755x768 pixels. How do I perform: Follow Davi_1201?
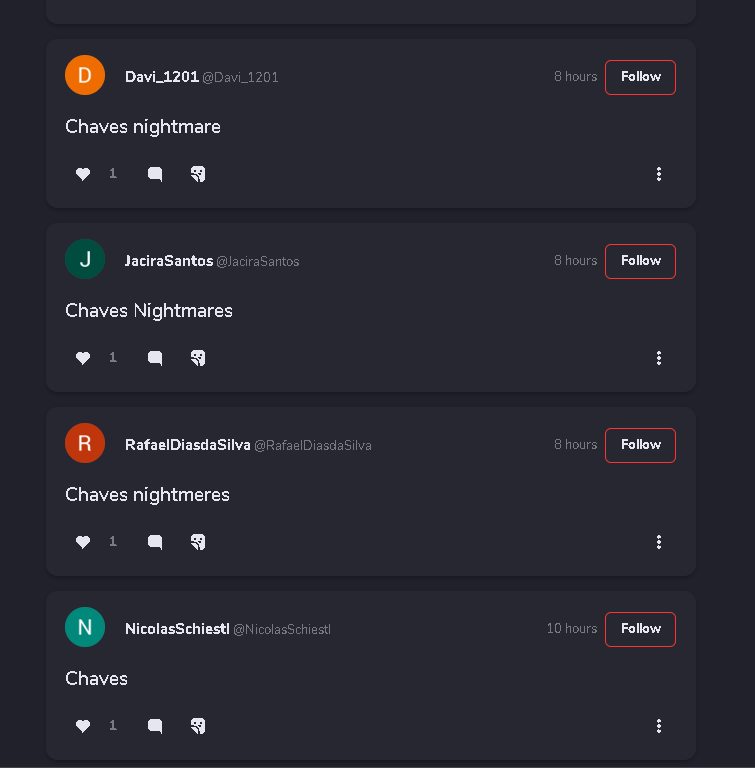coord(640,77)
